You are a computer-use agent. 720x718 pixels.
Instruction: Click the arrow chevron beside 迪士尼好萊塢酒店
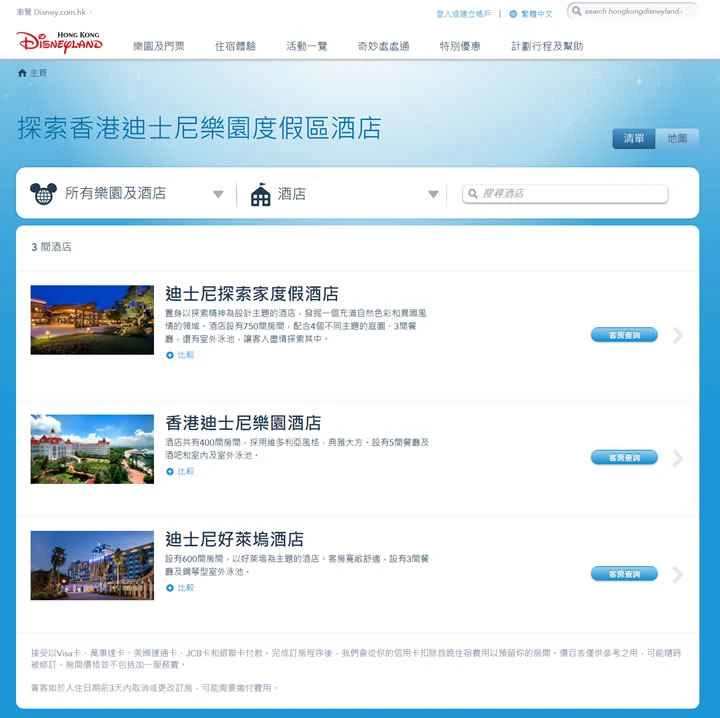(x=677, y=574)
